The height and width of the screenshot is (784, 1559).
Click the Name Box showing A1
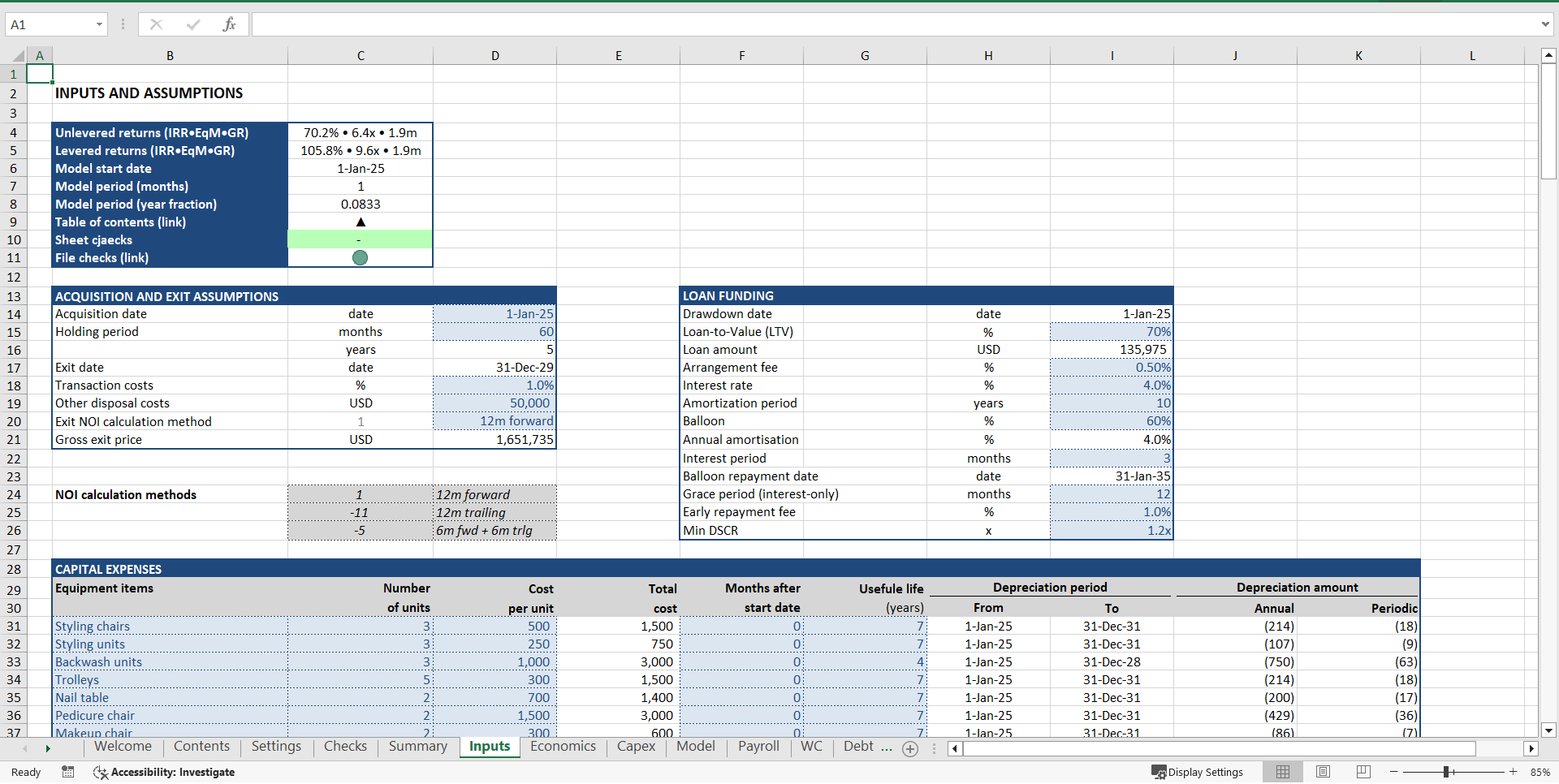[49, 24]
